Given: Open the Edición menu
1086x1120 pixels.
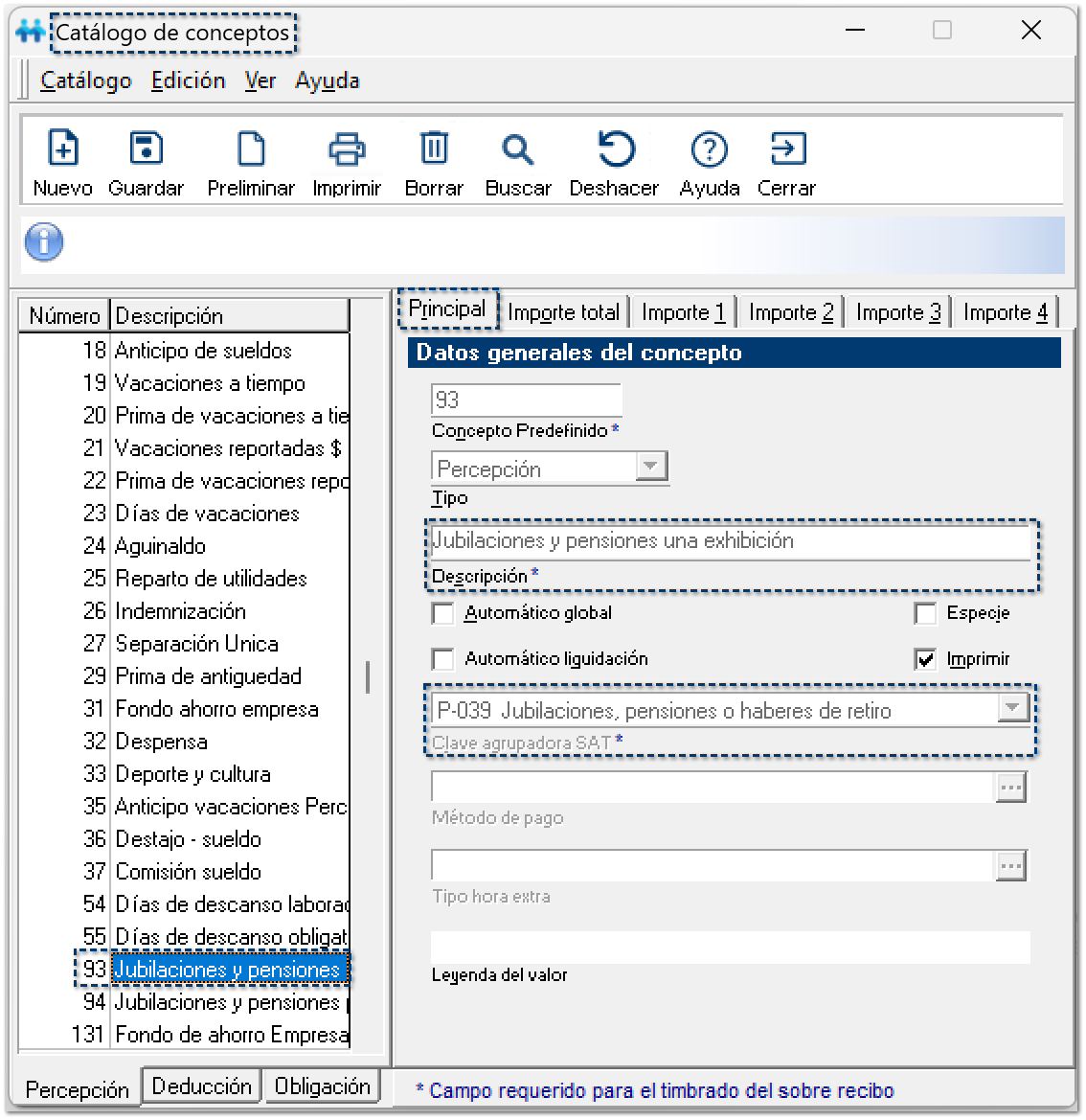Looking at the screenshot, I should tap(188, 80).
